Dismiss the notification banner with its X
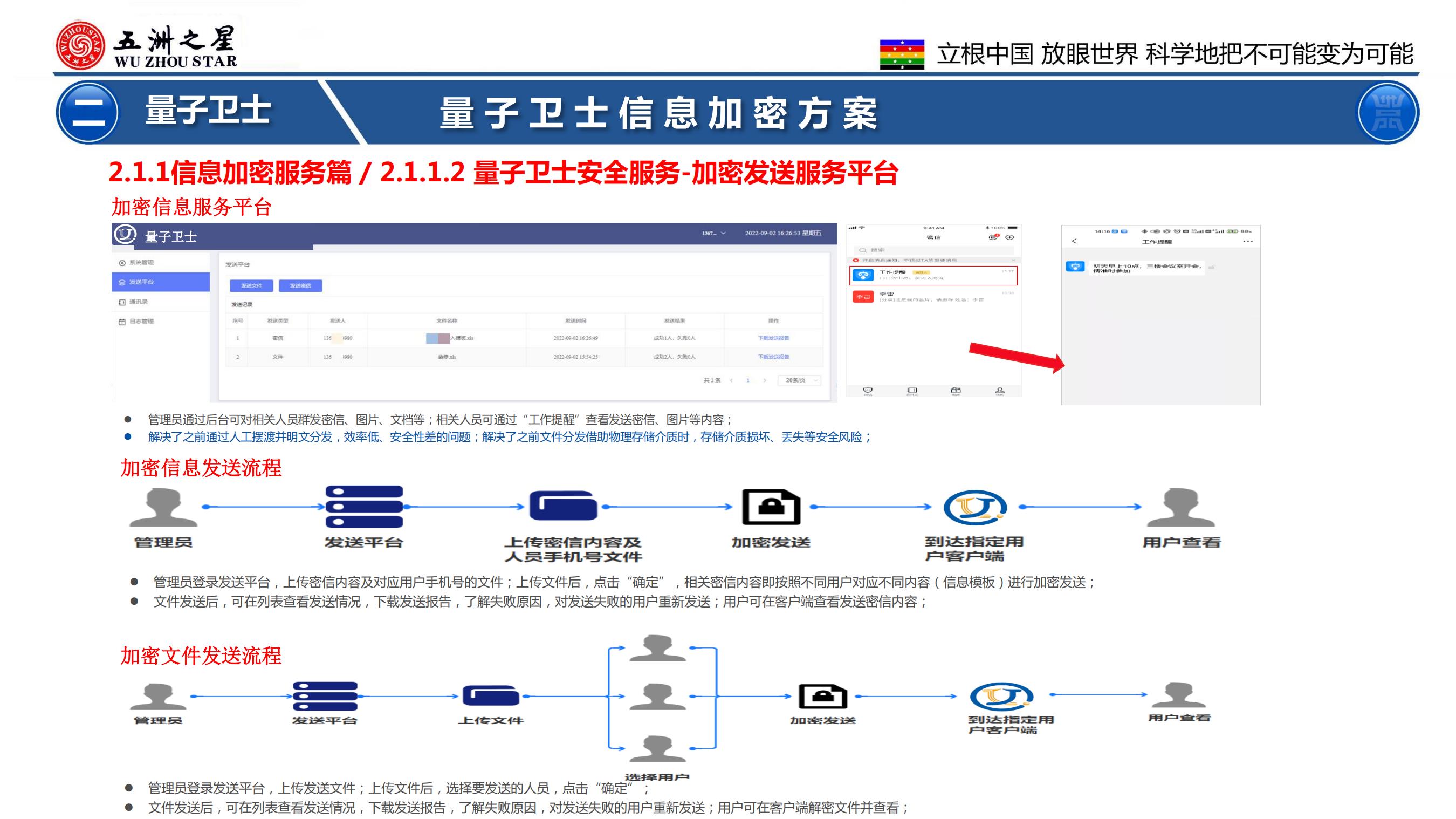 click(x=1013, y=260)
